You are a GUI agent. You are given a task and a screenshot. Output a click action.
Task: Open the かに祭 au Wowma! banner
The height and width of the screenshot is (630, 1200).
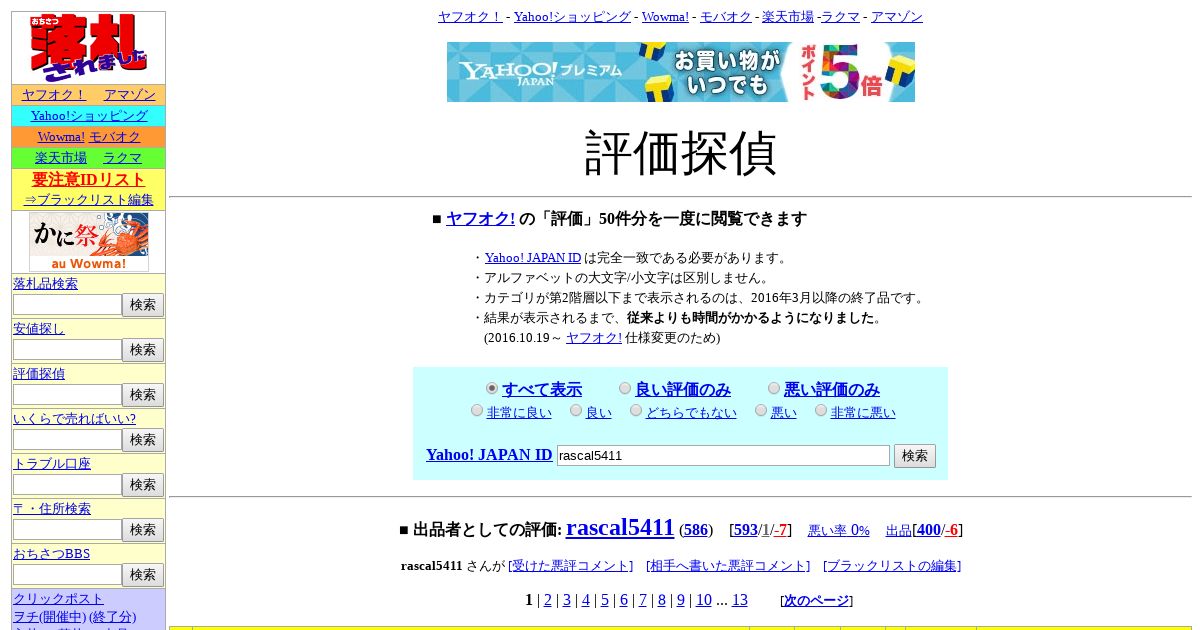point(89,242)
